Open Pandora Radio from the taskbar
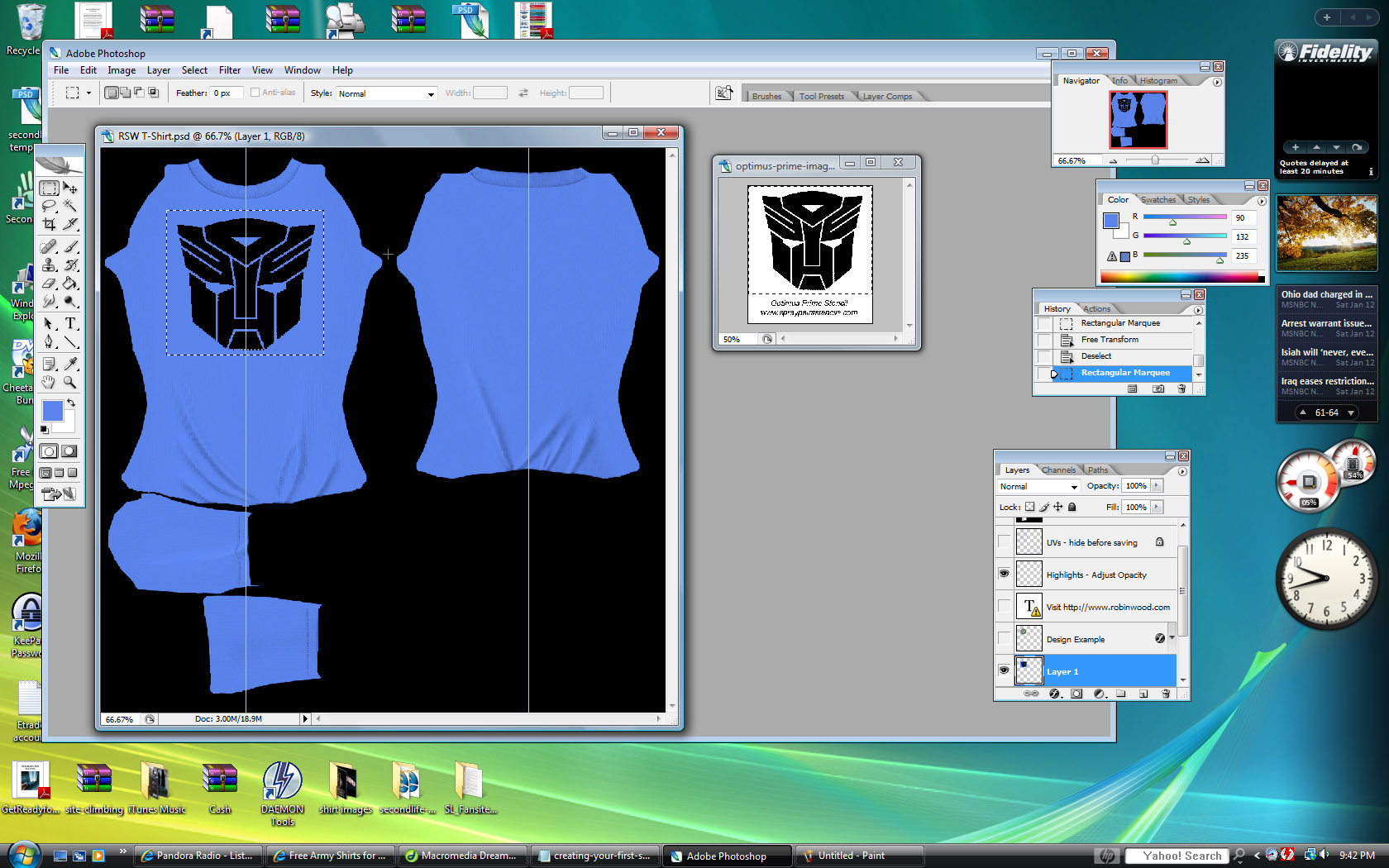 [x=197, y=856]
